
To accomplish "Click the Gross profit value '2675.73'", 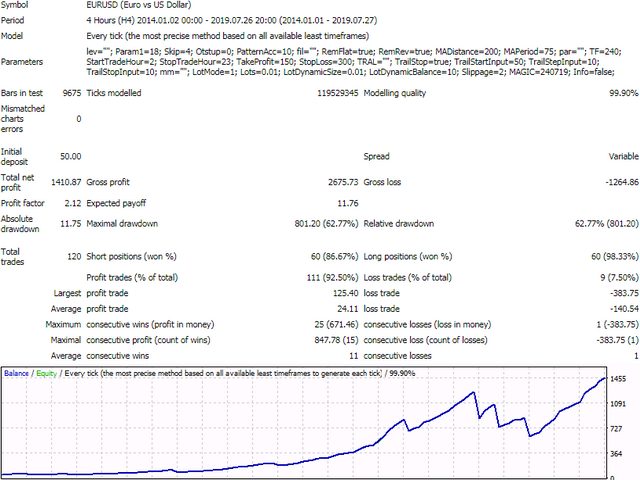I will tap(343, 182).
